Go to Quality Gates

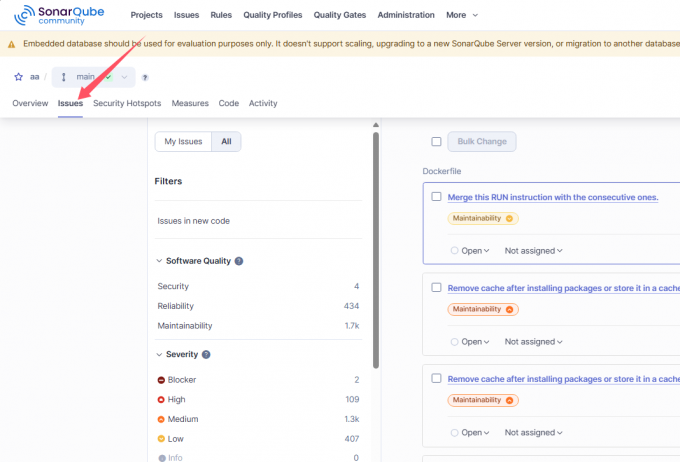coord(340,15)
